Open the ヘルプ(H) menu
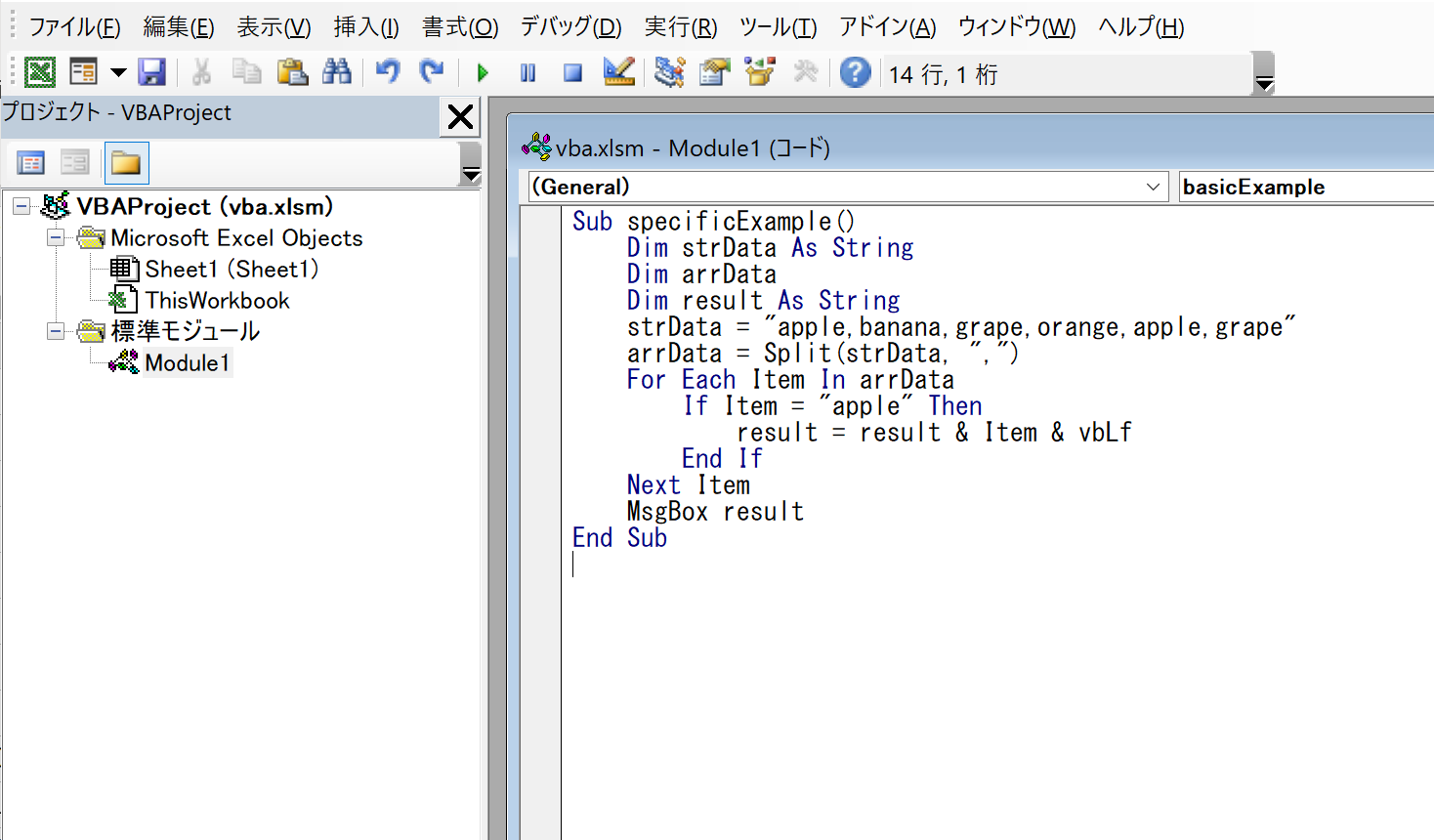 (x=1141, y=26)
